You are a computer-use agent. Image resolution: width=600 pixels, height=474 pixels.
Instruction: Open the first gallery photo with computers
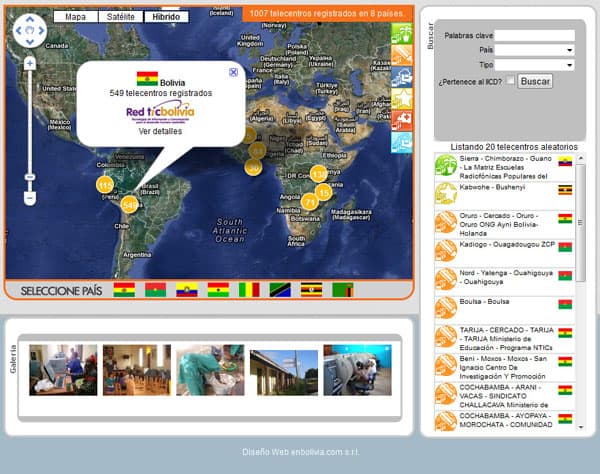[63, 370]
